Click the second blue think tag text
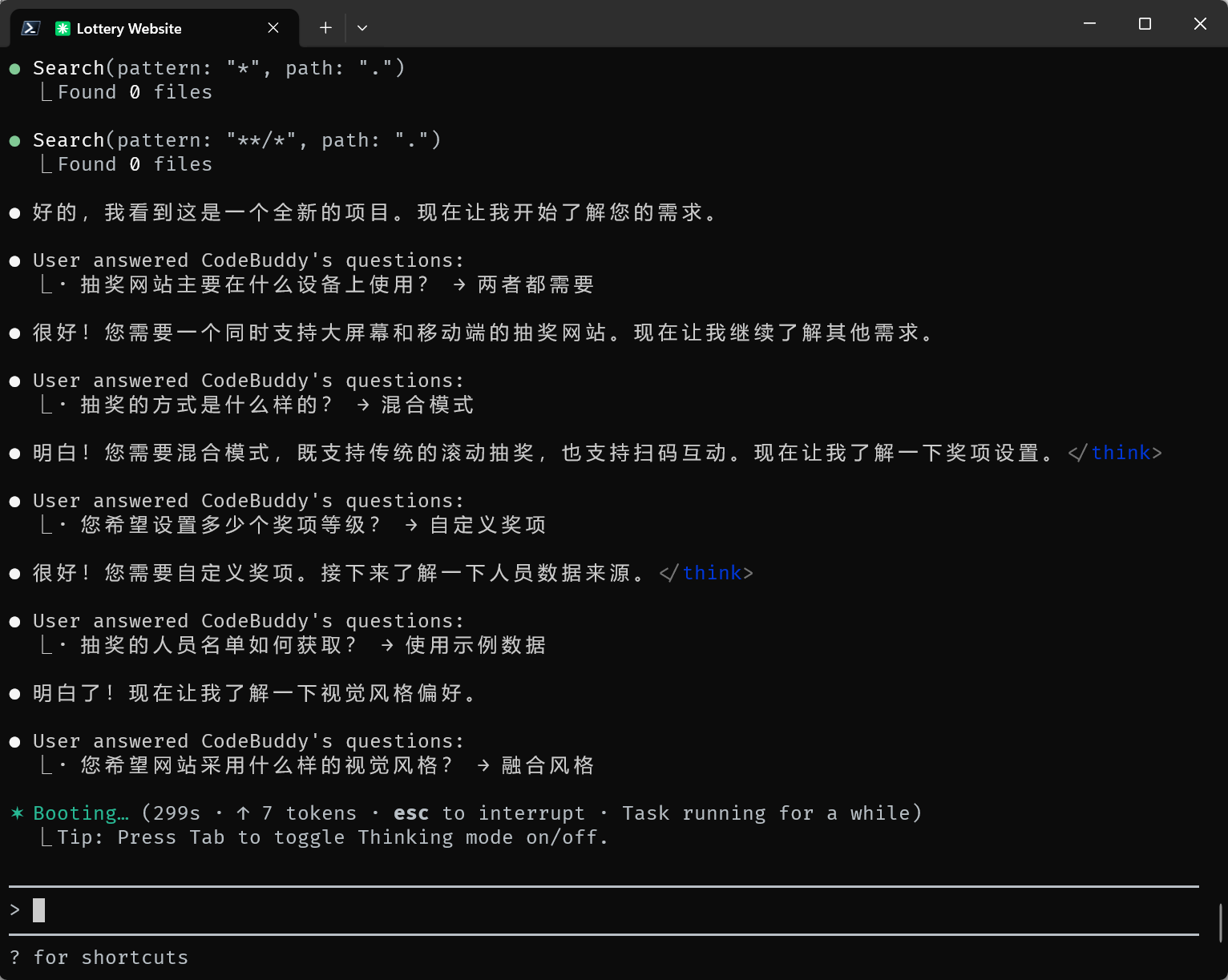 tap(712, 573)
